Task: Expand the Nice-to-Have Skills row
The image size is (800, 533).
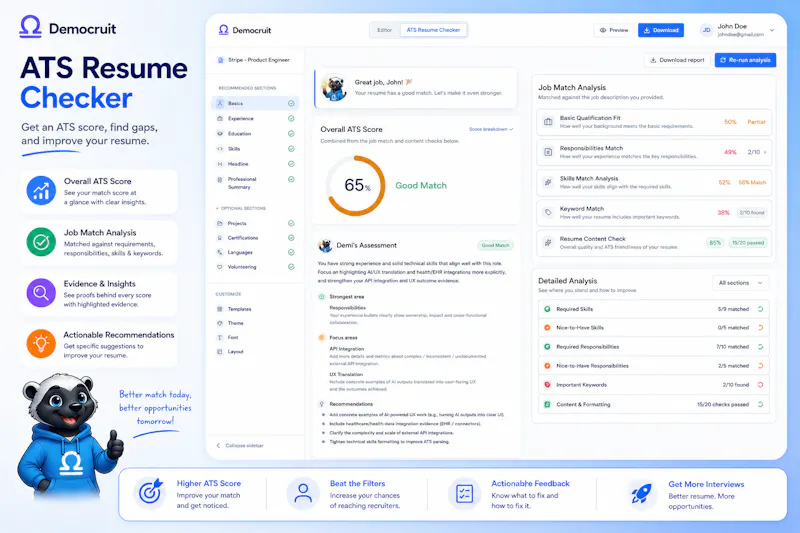Action: 654,327
